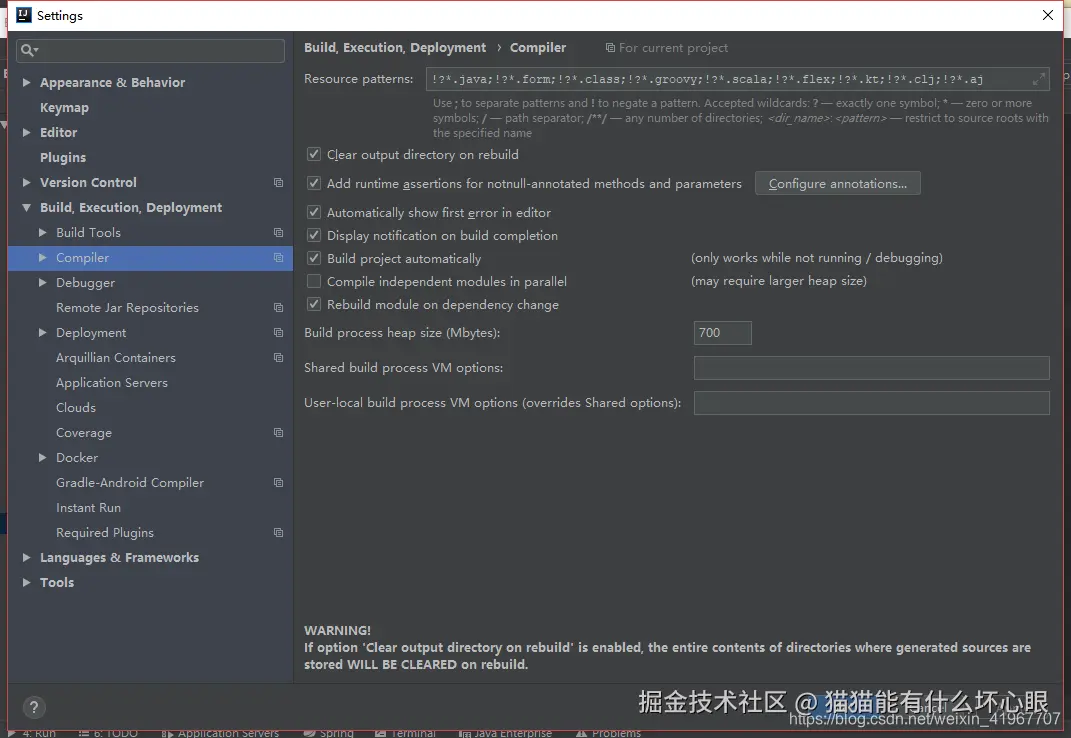Open Plugins settings
1071x738 pixels.
point(63,158)
